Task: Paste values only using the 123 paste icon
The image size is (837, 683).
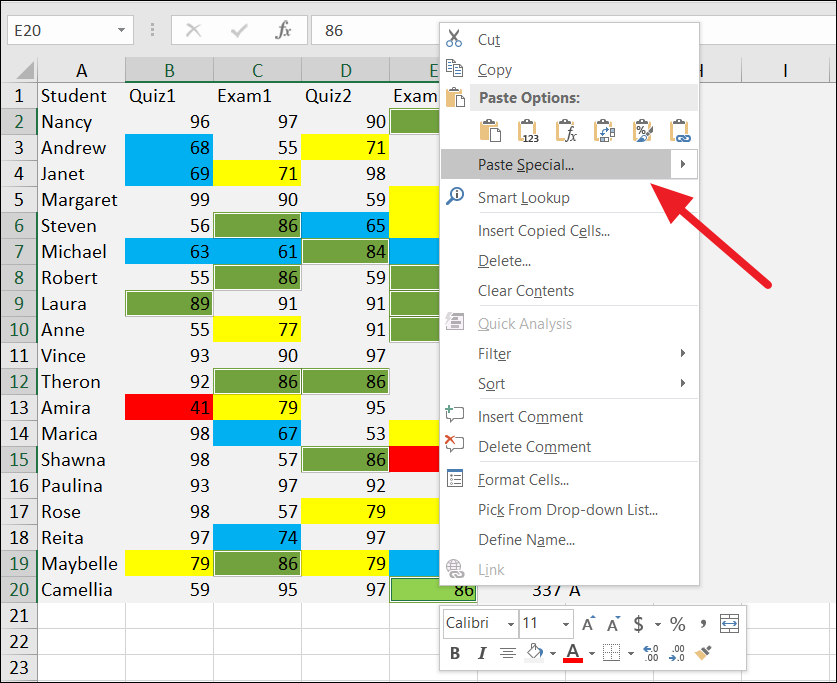Action: [x=528, y=130]
